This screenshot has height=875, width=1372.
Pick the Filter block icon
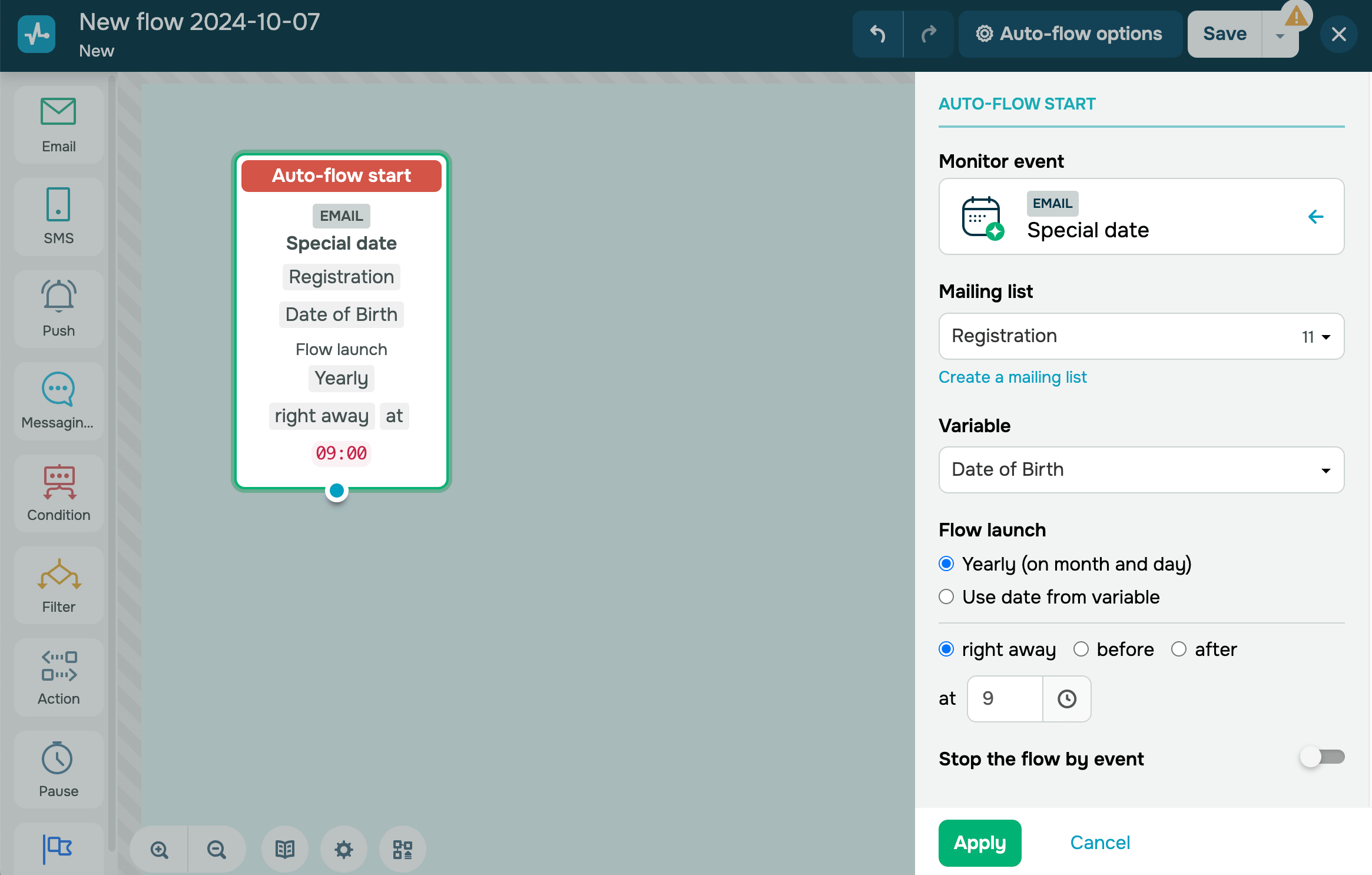tap(58, 585)
